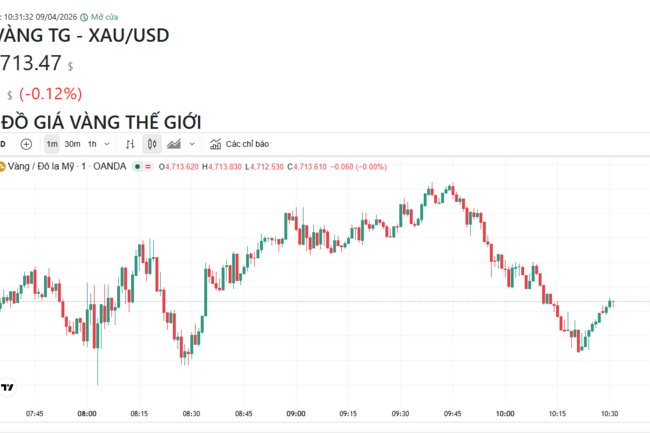Switch to the 30m timeframe
Screen dimensions: 650x433
pos(72,144)
